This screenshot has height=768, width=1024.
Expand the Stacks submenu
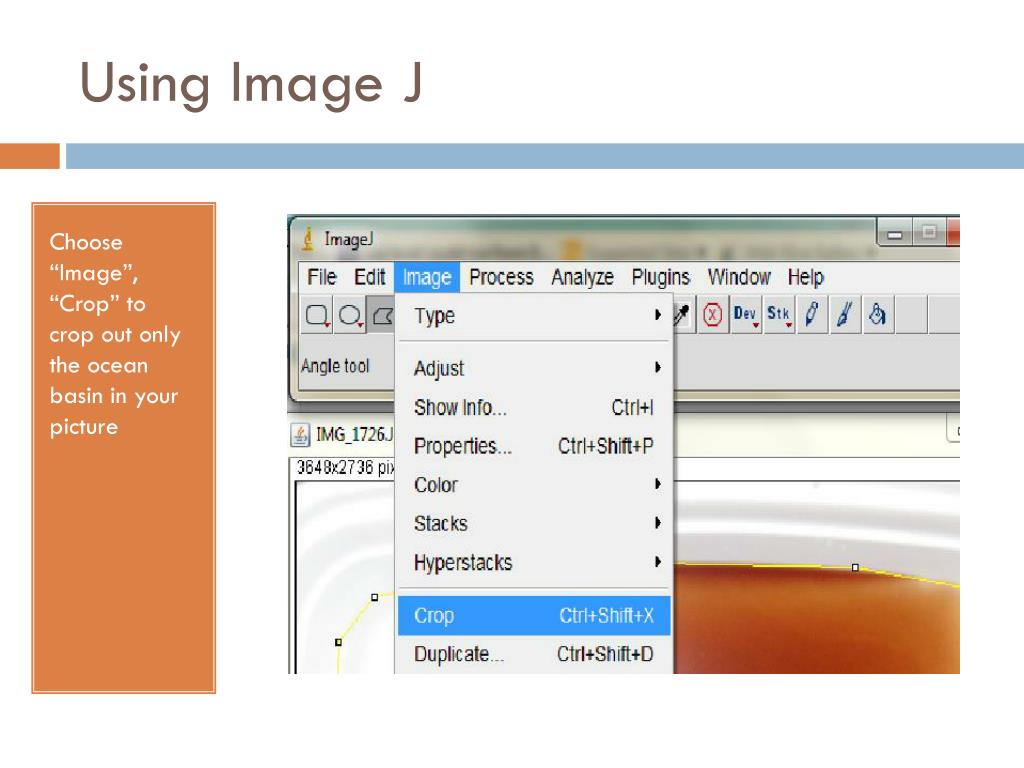534,523
